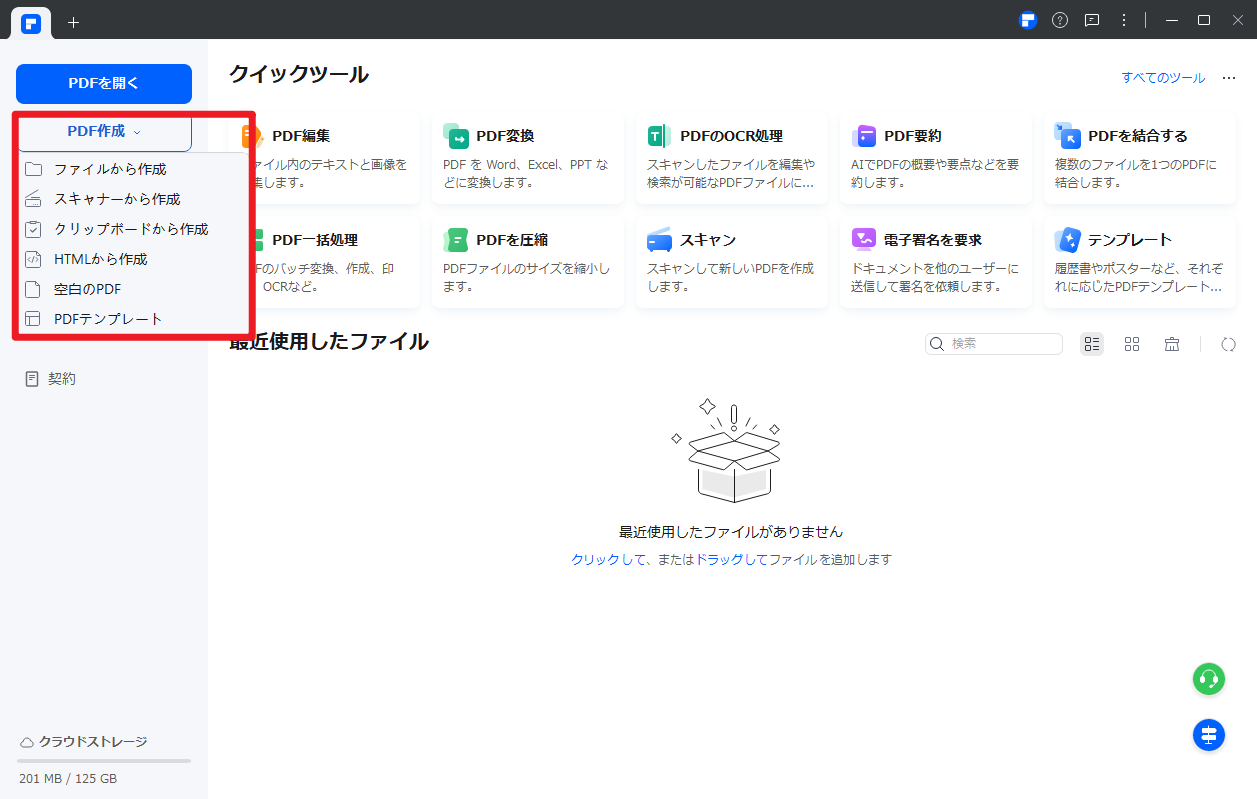Screen dimensions: 1257x799
Task: Click the clear recent files icon
Action: tap(1172, 344)
